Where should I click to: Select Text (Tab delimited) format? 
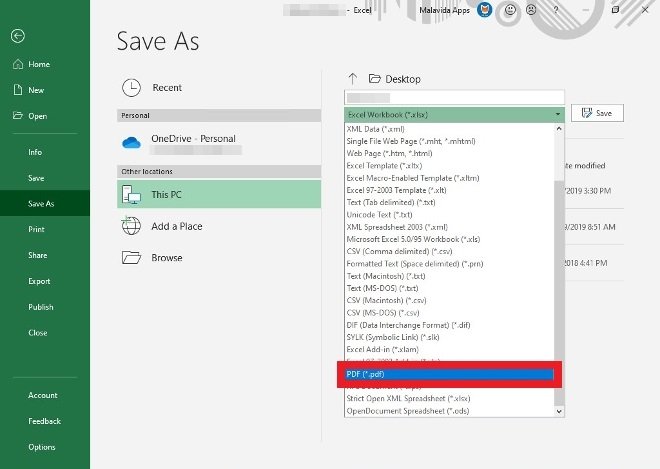(449, 203)
